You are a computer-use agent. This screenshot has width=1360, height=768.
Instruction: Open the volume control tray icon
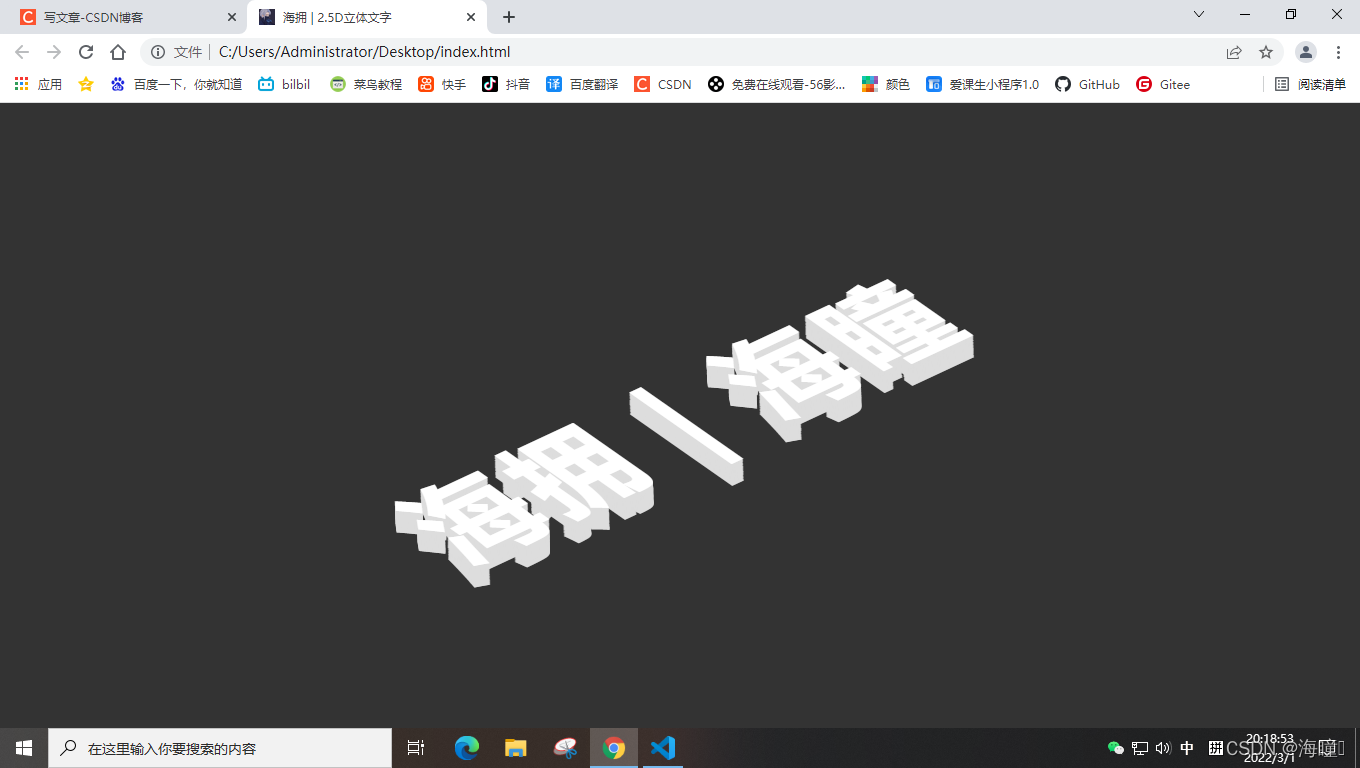pos(1163,748)
